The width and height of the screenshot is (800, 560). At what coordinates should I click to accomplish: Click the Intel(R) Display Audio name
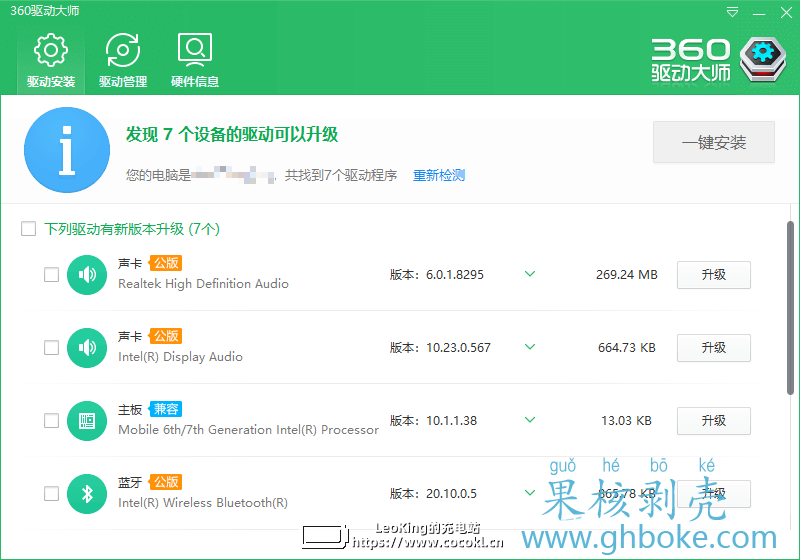(x=180, y=357)
